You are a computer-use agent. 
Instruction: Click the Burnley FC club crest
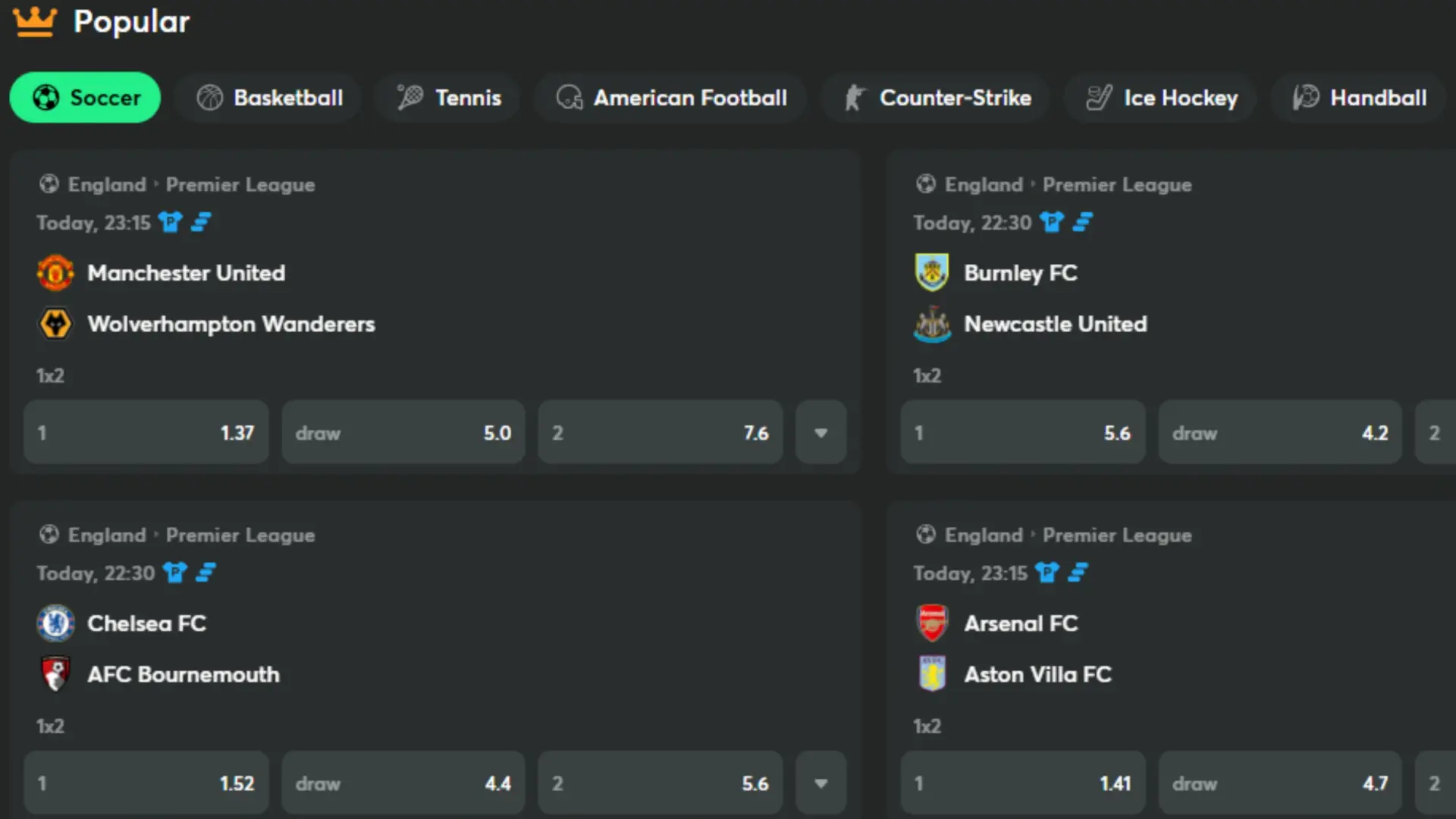point(932,273)
